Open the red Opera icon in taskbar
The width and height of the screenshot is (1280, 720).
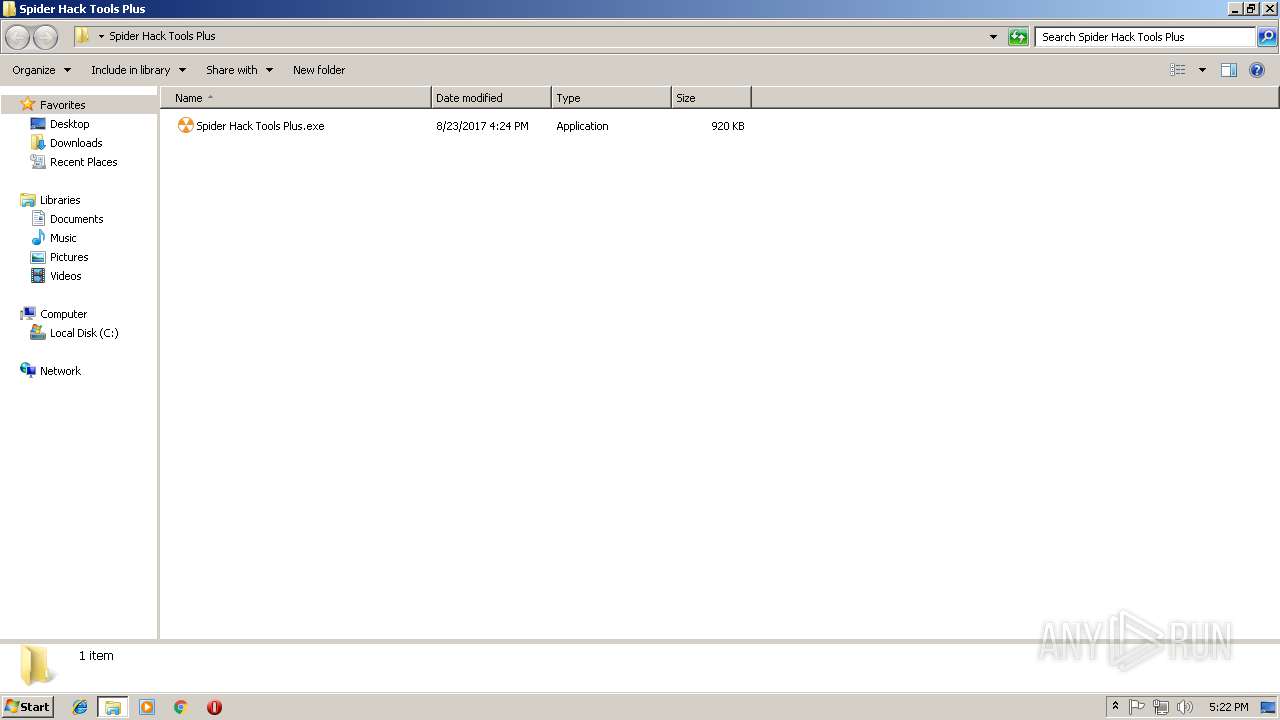tap(214, 707)
